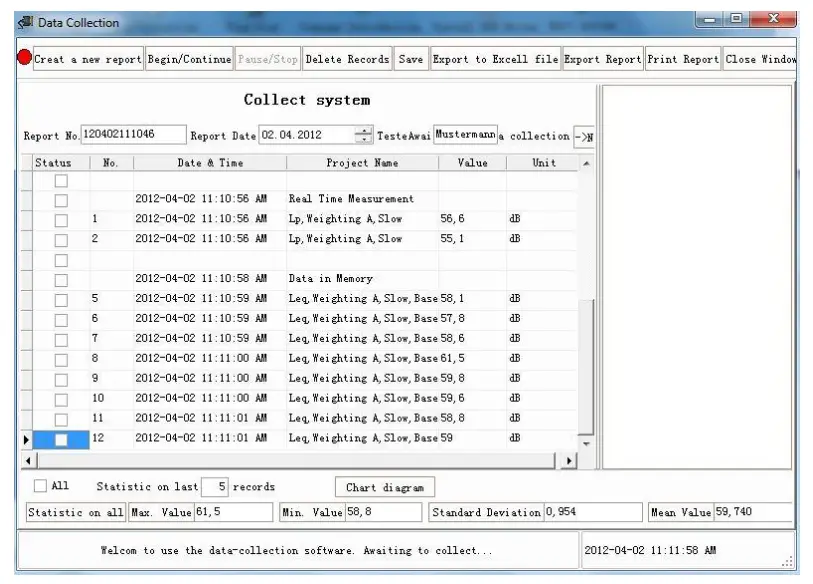This screenshot has height=584, width=813.
Task: Check the box for record No. 1
Action: 61,220
